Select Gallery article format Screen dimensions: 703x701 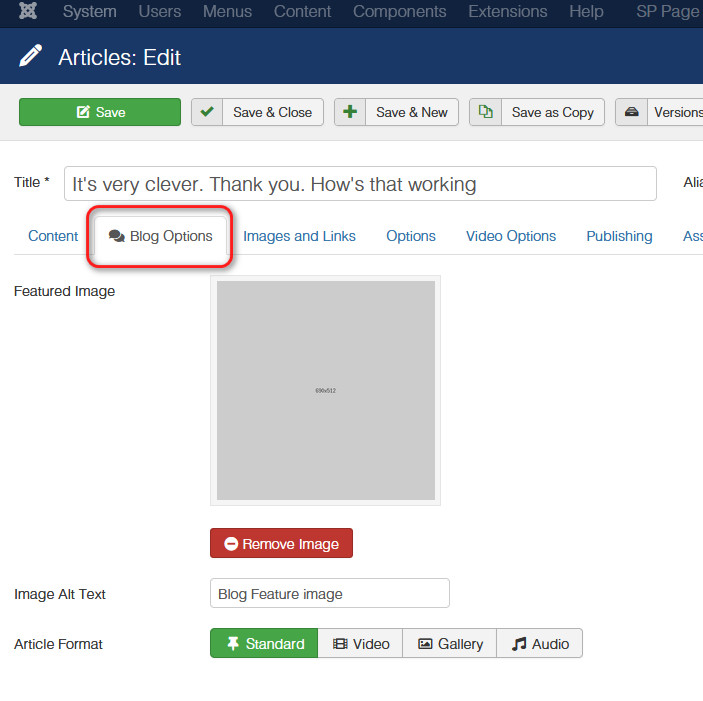[450, 643]
